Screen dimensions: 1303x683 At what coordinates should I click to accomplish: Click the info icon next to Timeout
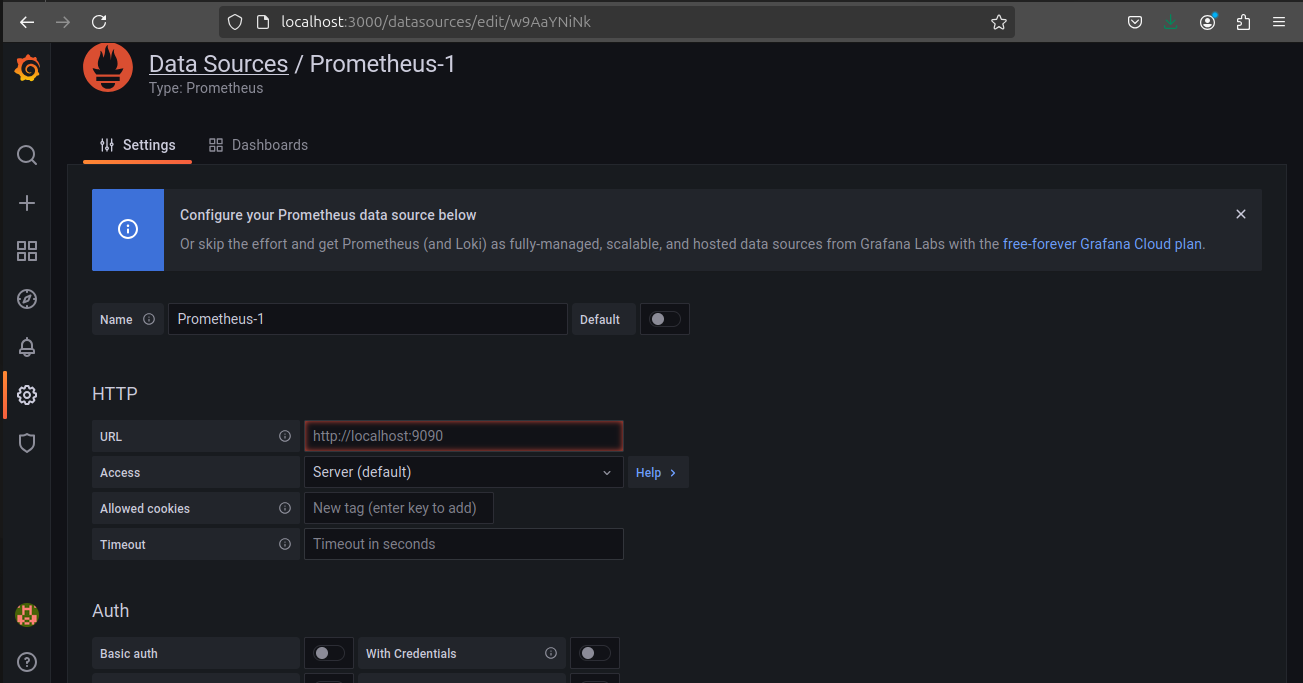[x=285, y=545]
